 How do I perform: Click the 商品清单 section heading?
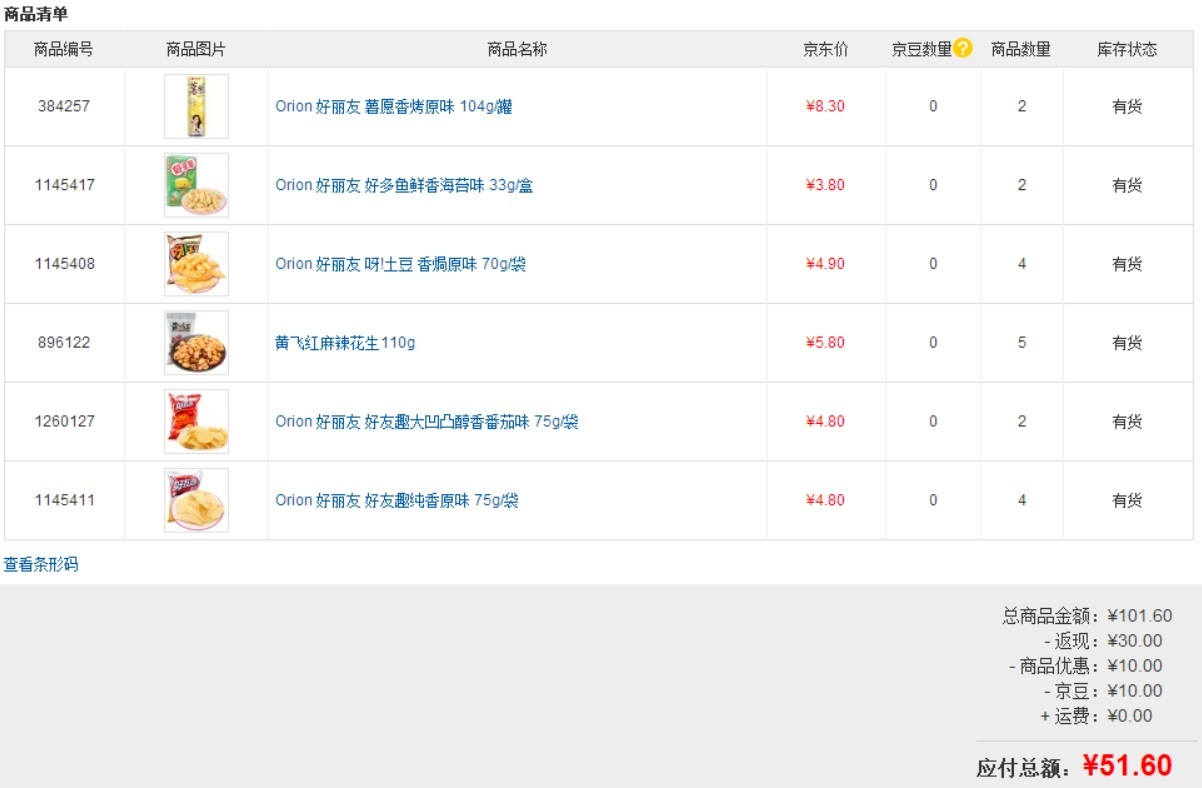pos(36,14)
